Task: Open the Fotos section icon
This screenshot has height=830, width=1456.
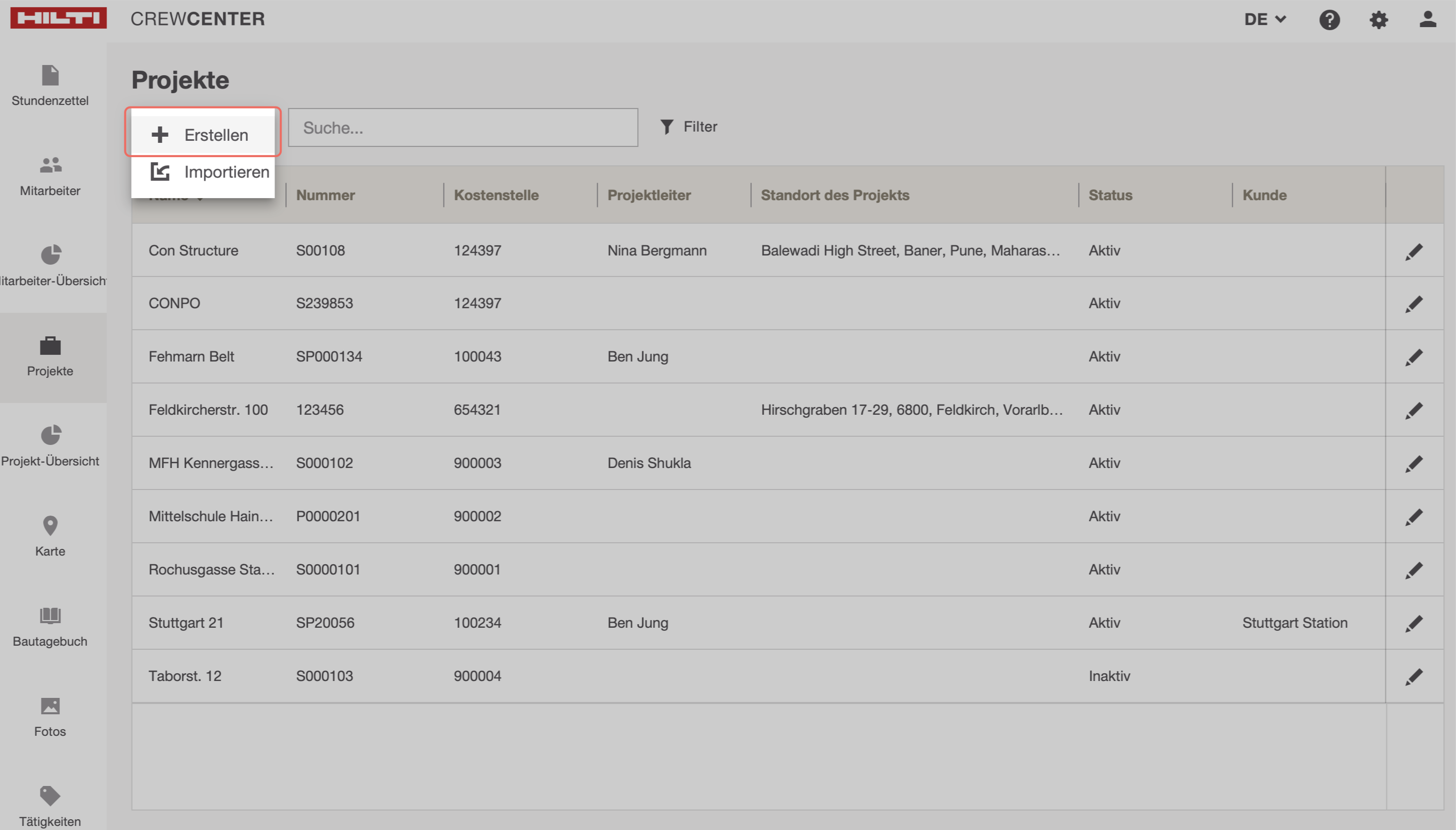Action: 50,706
